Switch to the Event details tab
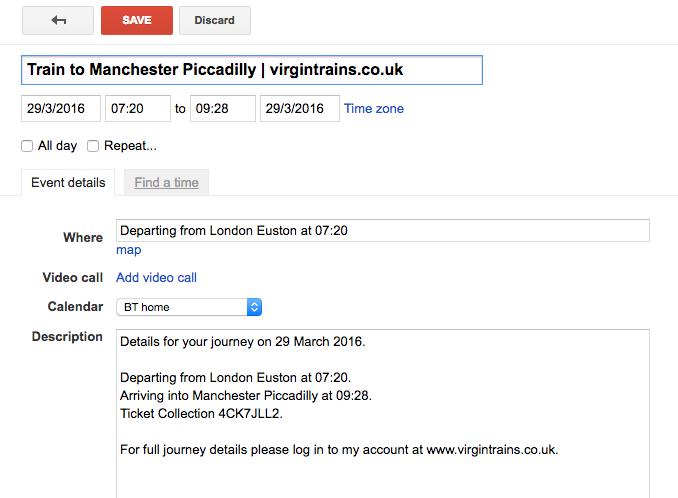Screen dimensions: 678x498 68,182
